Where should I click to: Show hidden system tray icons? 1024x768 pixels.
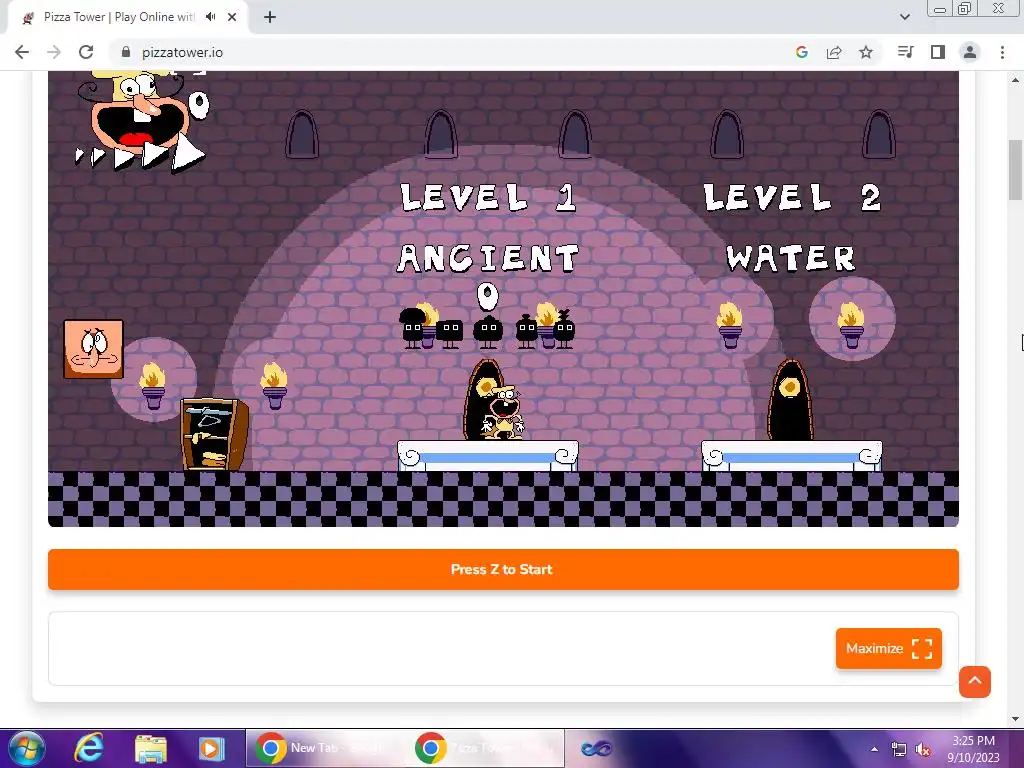coord(874,749)
